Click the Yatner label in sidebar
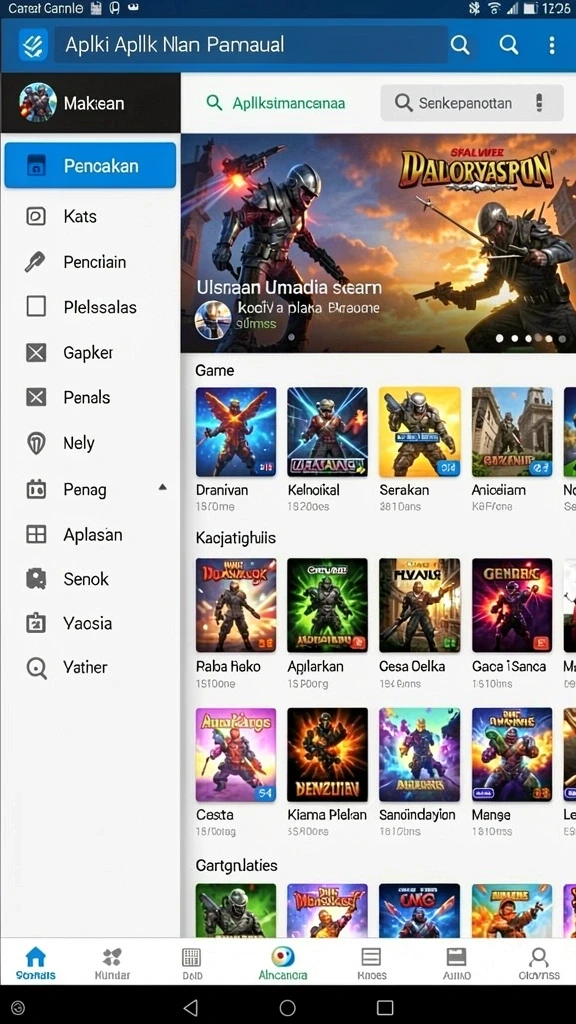 point(86,667)
